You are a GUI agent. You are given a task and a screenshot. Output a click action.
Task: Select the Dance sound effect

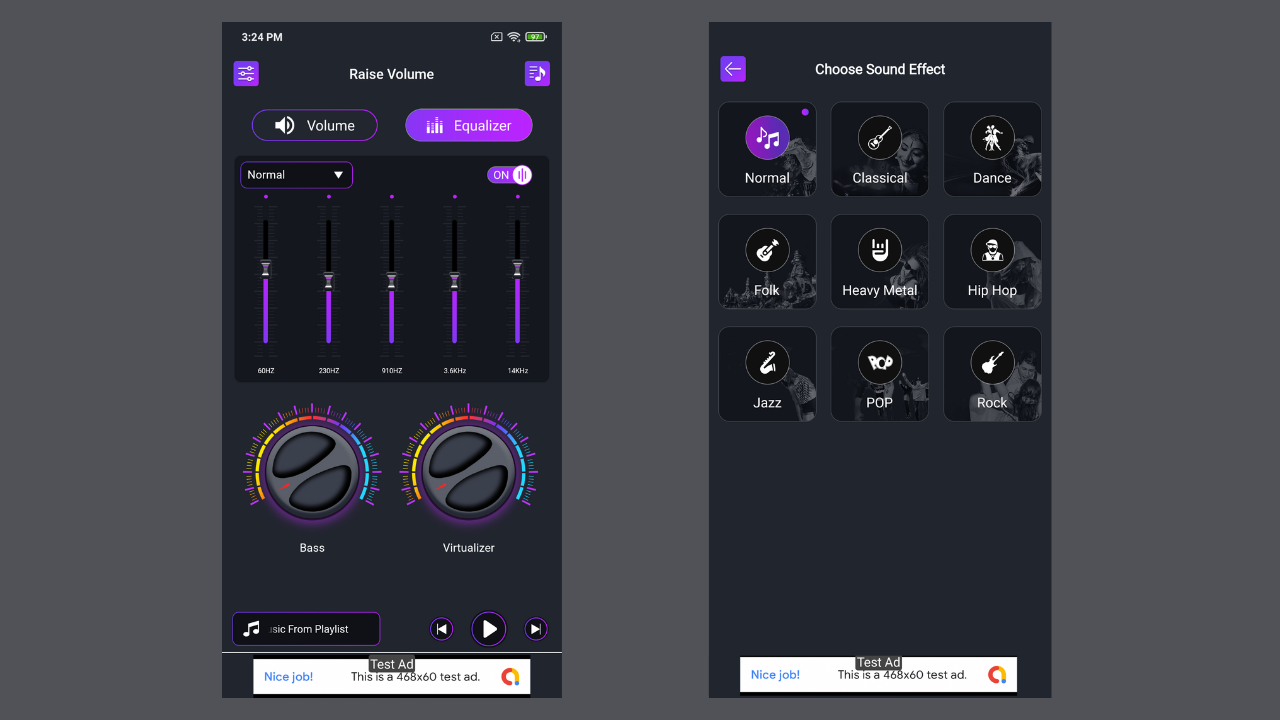point(992,149)
